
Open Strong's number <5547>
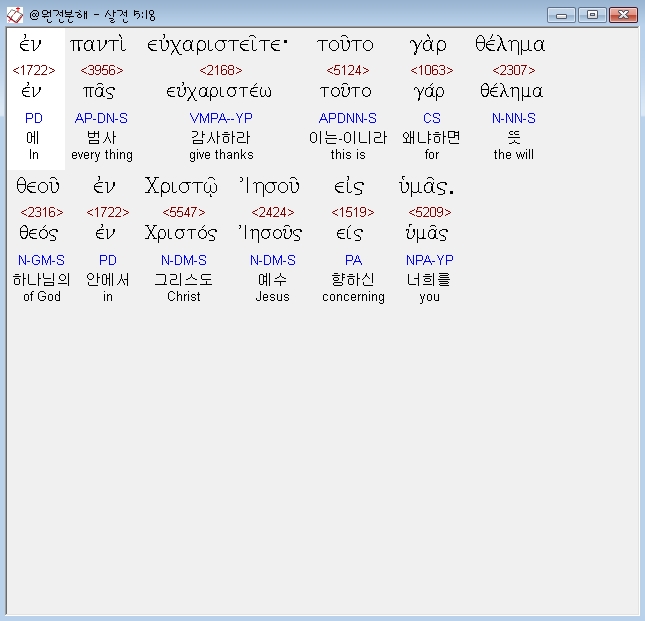(183, 212)
